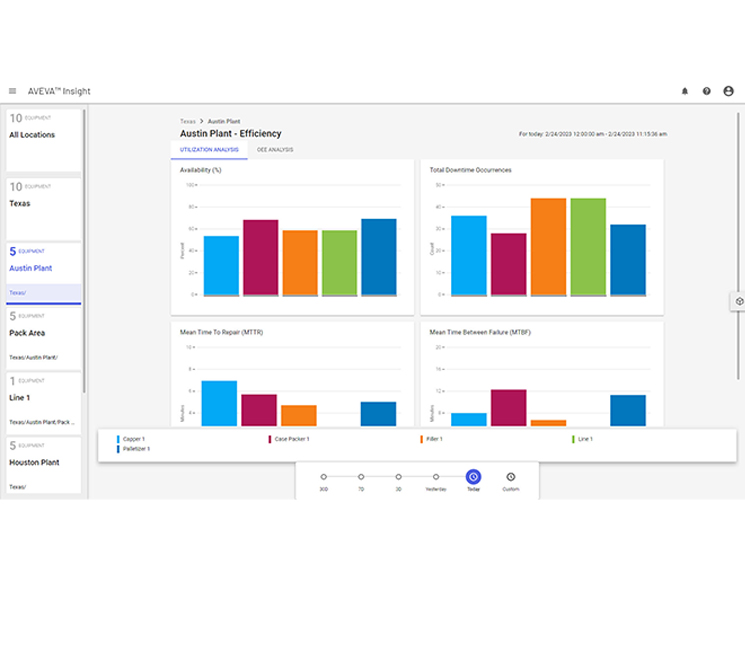Select the Utilization Analysis tab

click(209, 150)
